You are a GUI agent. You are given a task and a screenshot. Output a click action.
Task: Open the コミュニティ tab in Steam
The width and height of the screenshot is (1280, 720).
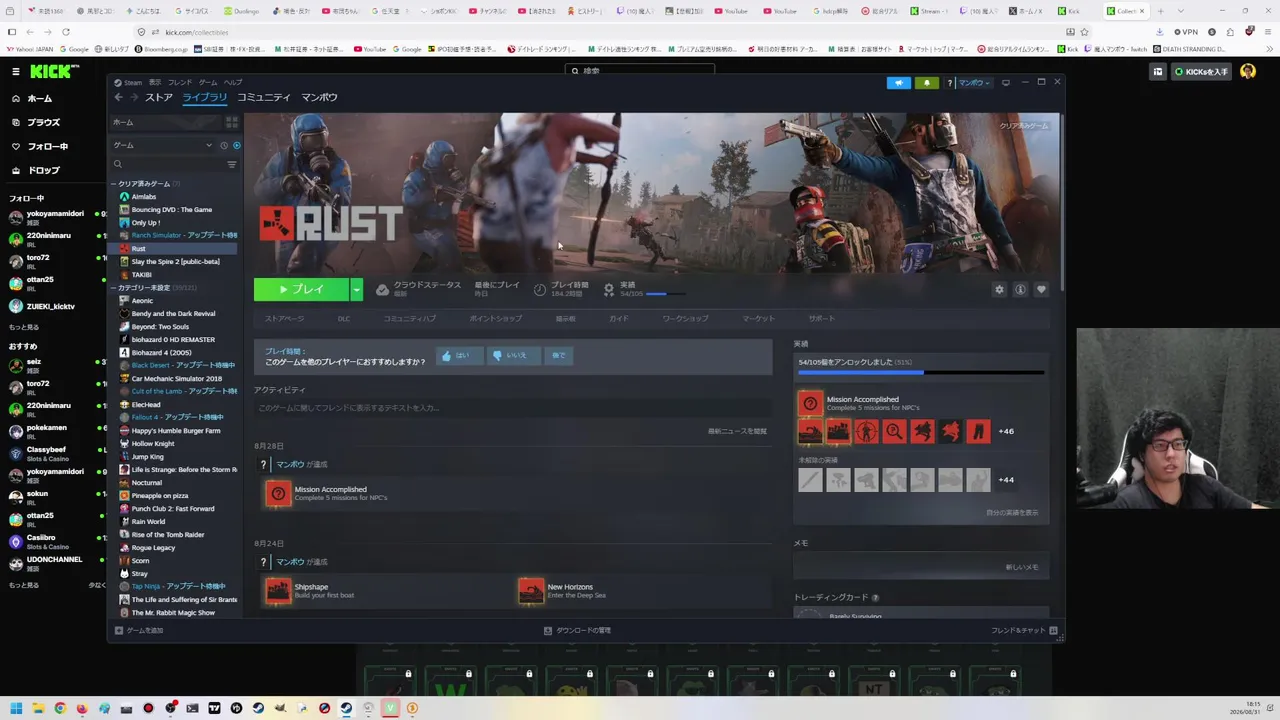[264, 97]
